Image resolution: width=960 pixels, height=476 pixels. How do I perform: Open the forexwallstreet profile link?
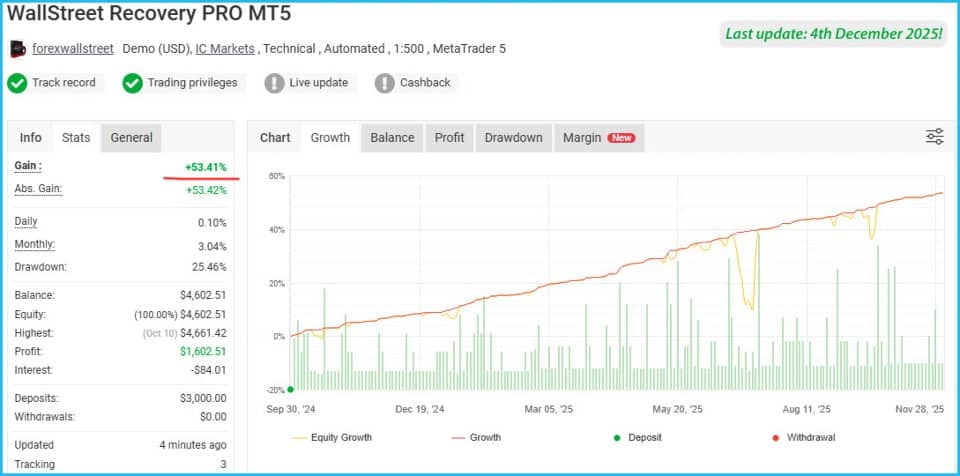tap(73, 48)
